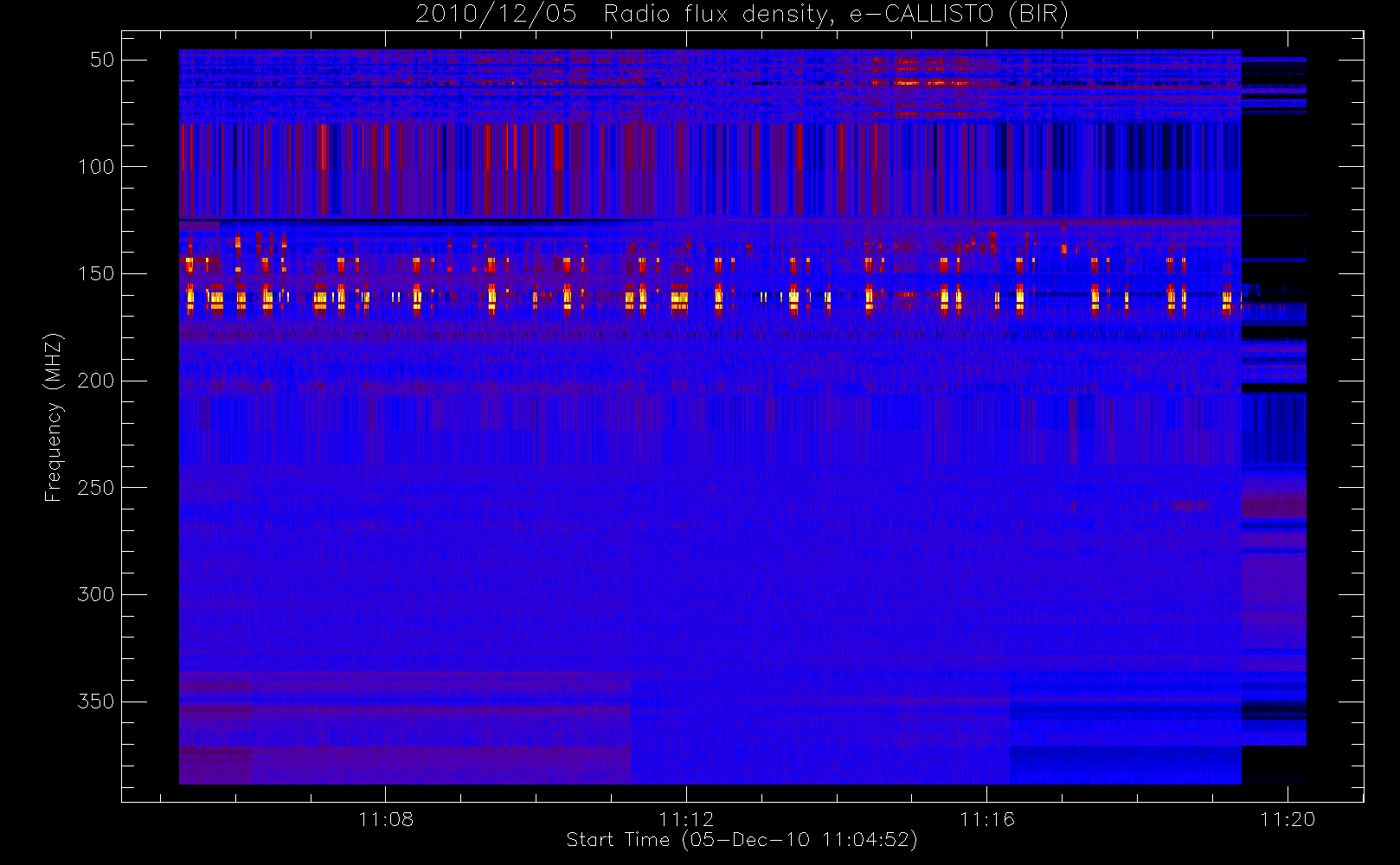Click the '250' frequency tick label
Viewport: 1400px width, 865px height.
96,488
